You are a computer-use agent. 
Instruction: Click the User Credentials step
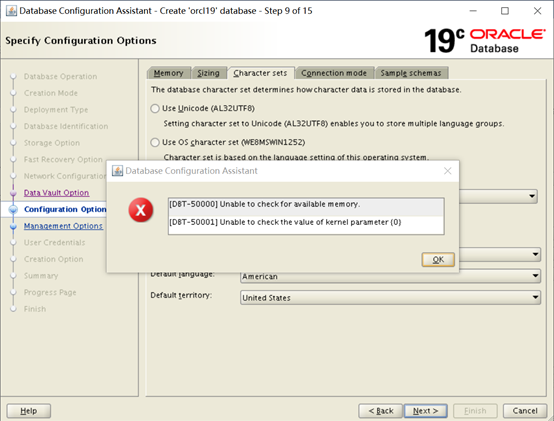point(54,243)
